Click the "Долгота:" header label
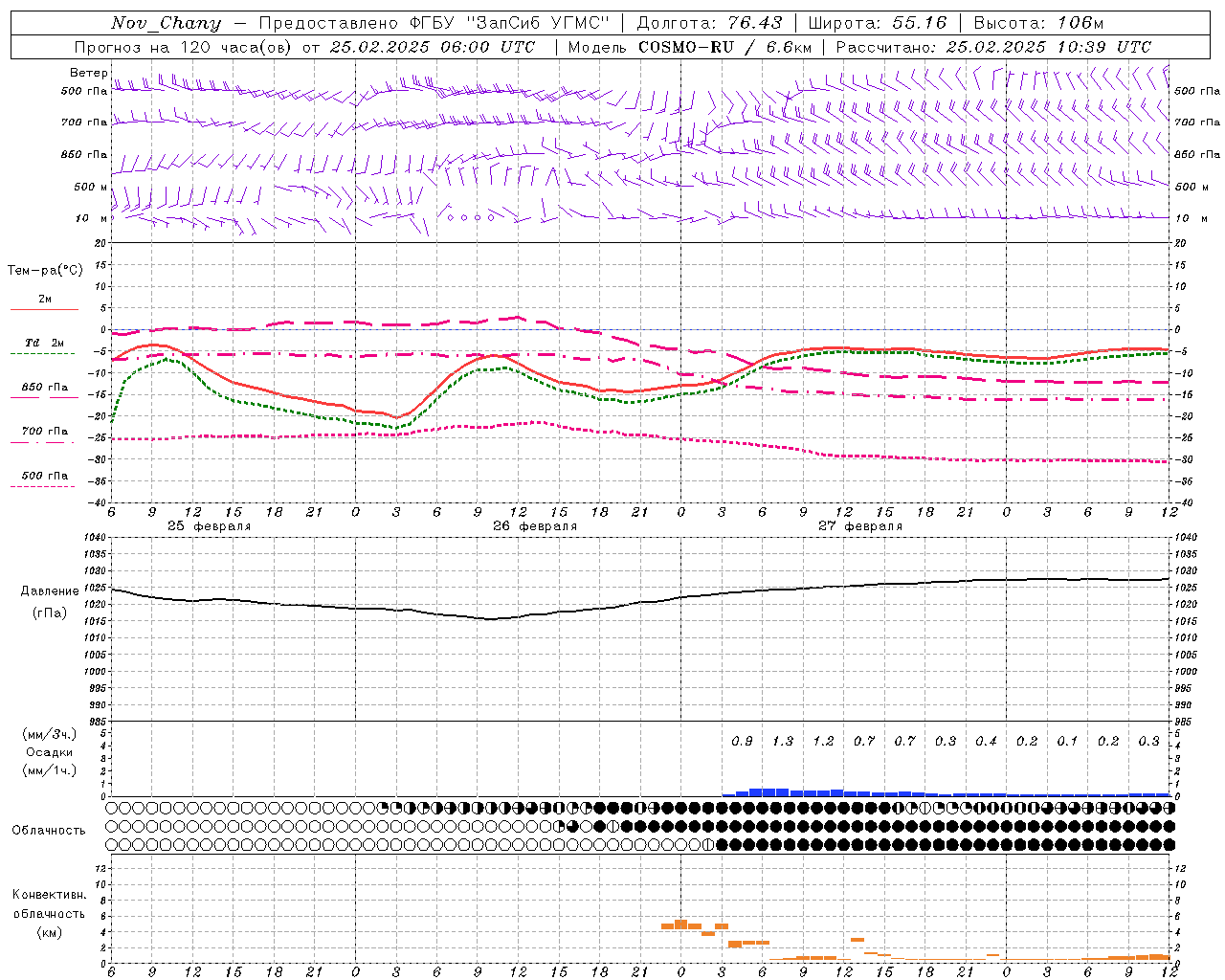1225x980 pixels. [x=678, y=23]
